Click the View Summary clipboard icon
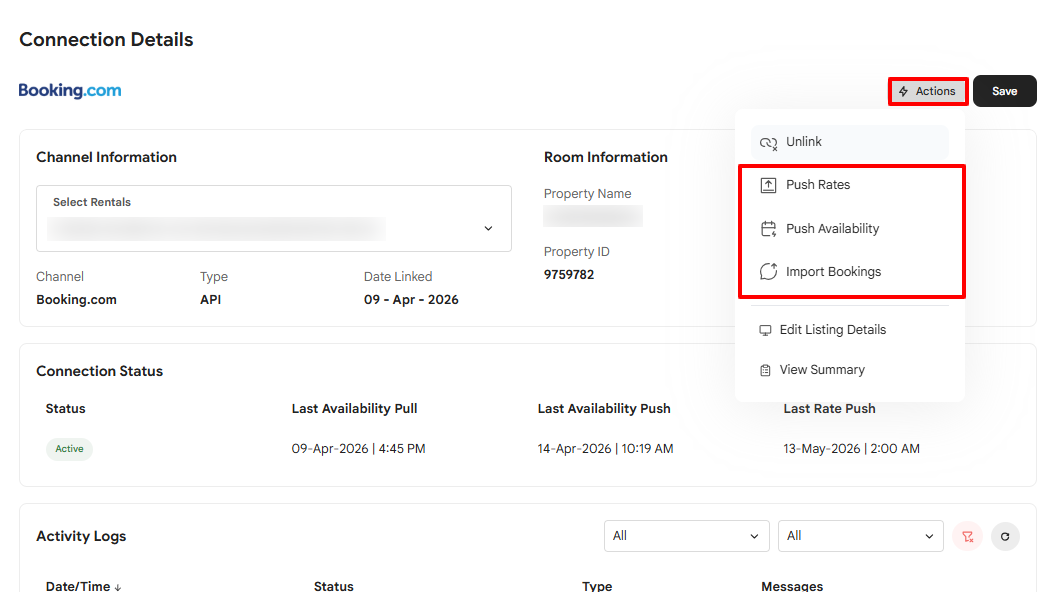The width and height of the screenshot is (1064, 592). [765, 370]
